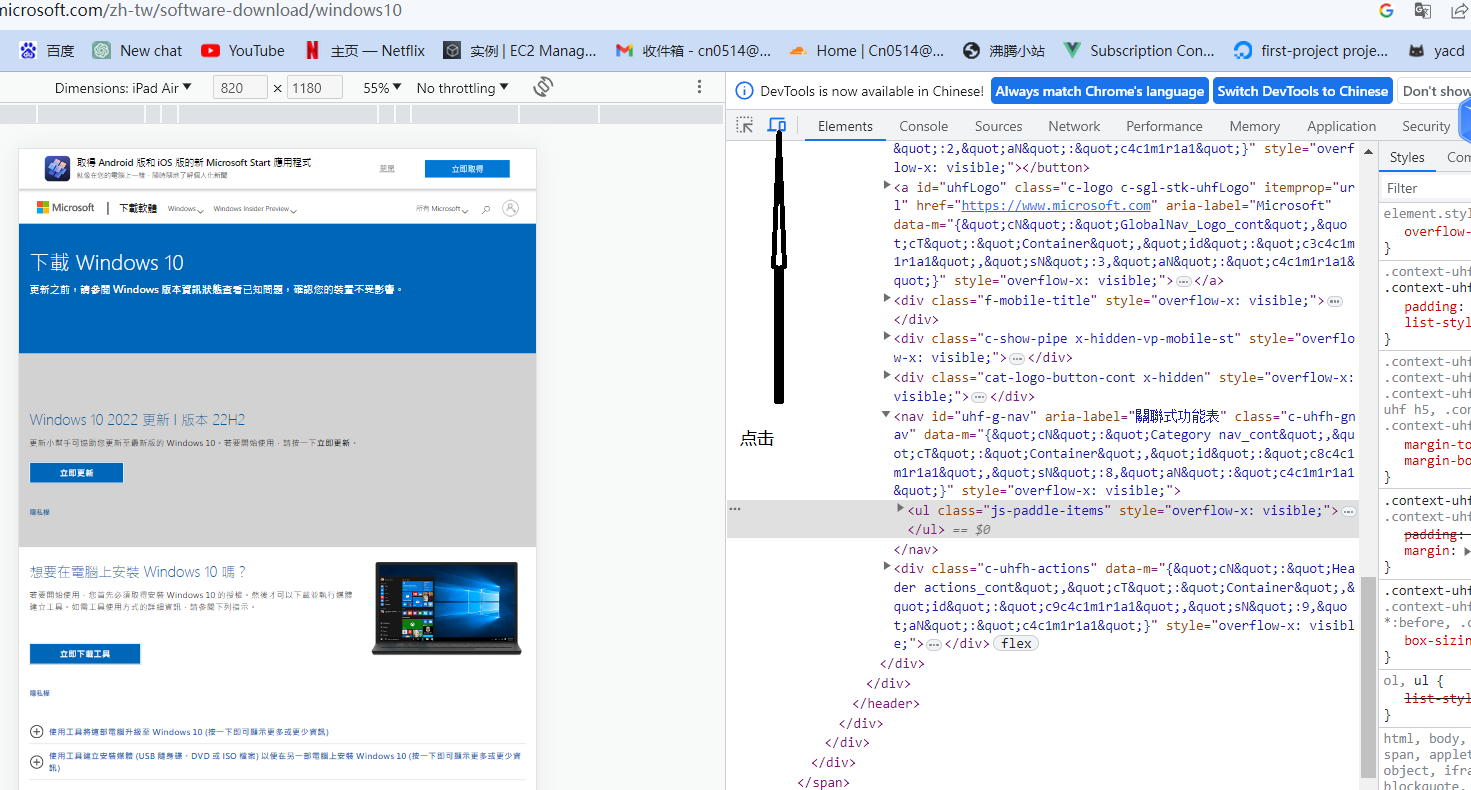Open the Cloudflare Home bookmark

tap(866, 50)
